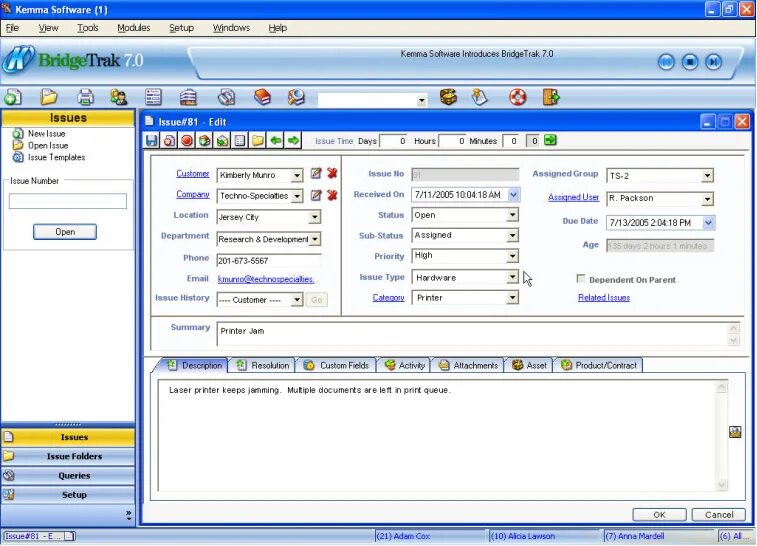Screen dimensions: 757x546
Task: Switch to the Attachments tab
Action: [x=468, y=365]
